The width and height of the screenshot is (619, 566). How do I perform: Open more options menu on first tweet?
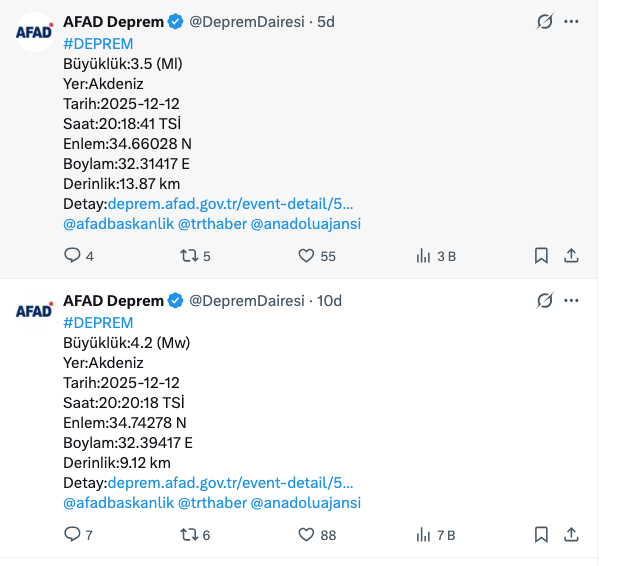(571, 22)
